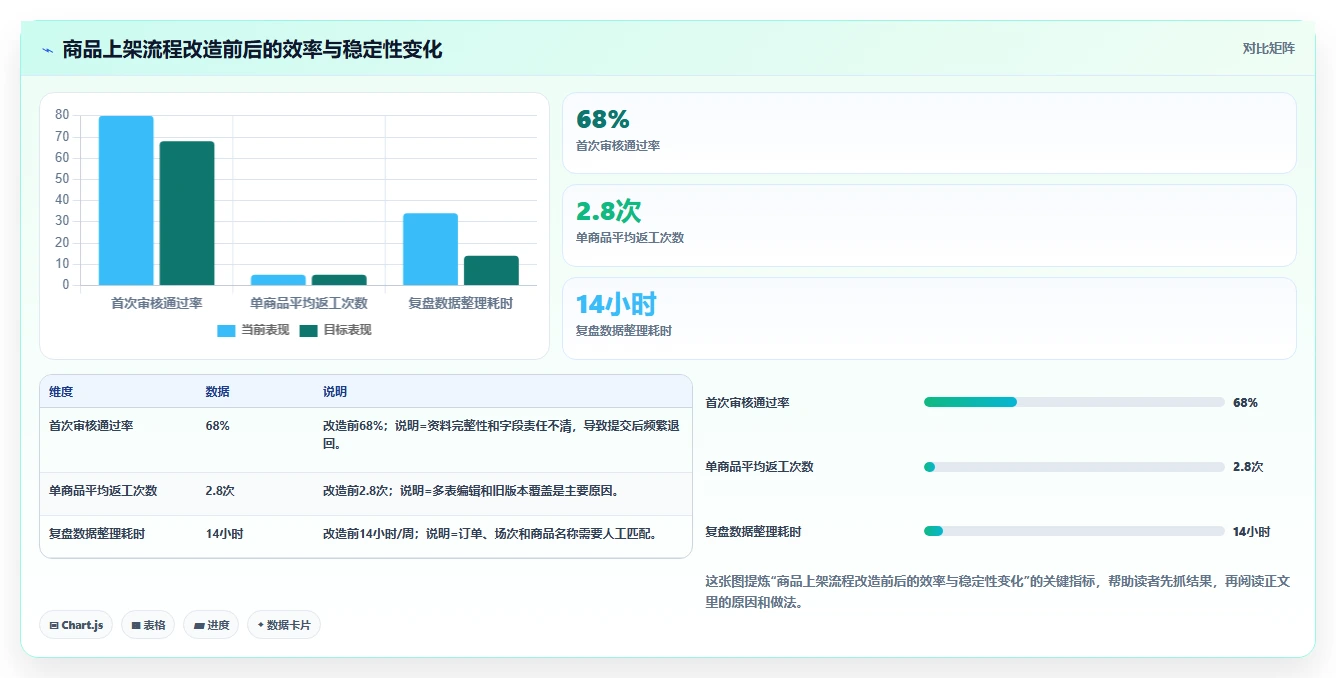Click the 14小时 value beside progress bar
The image size is (1336, 678).
tap(1252, 532)
